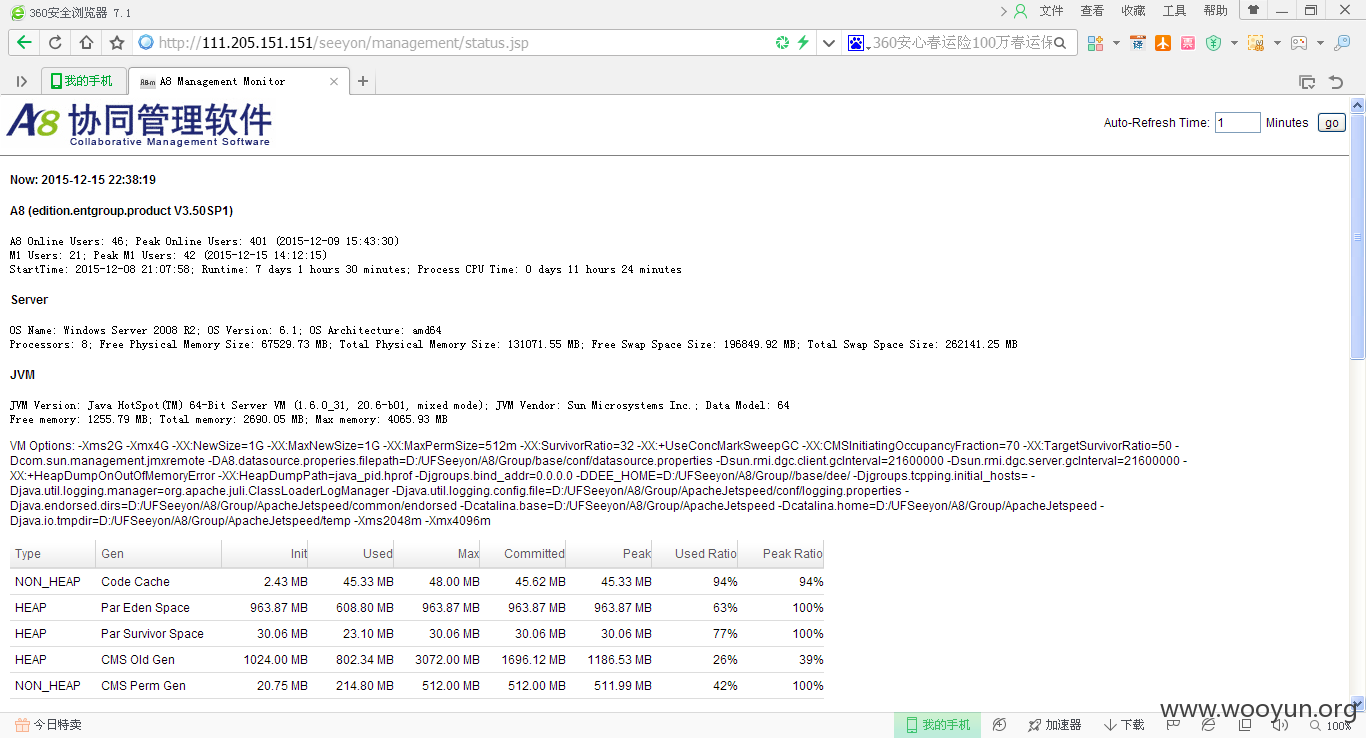
Task: Click the green compatibility mode swirl icon
Action: [x=783, y=43]
